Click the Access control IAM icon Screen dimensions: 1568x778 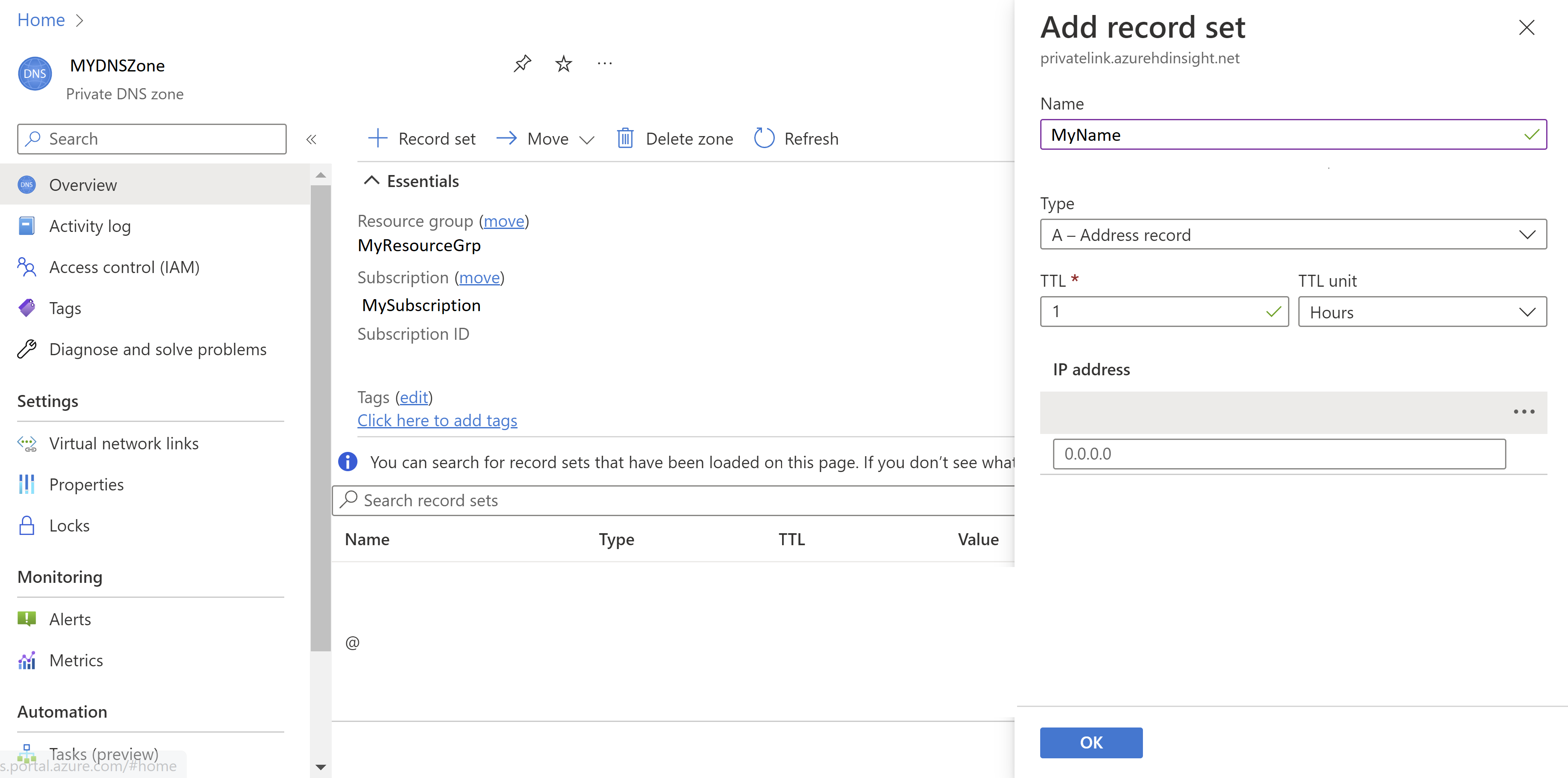pos(28,267)
